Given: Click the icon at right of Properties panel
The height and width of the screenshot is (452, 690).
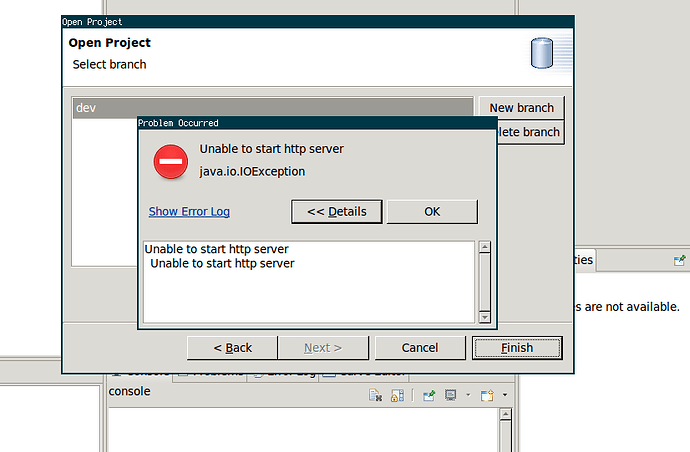Looking at the screenshot, I should (679, 260).
